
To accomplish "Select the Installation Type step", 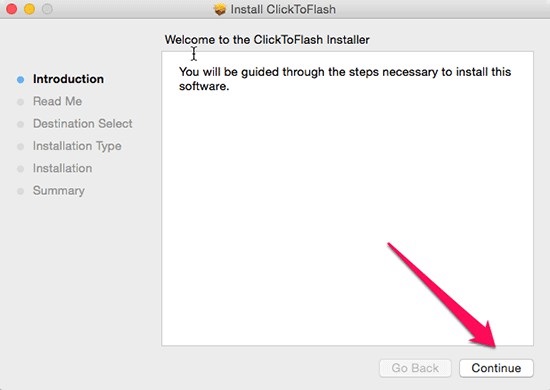I will [x=77, y=146].
